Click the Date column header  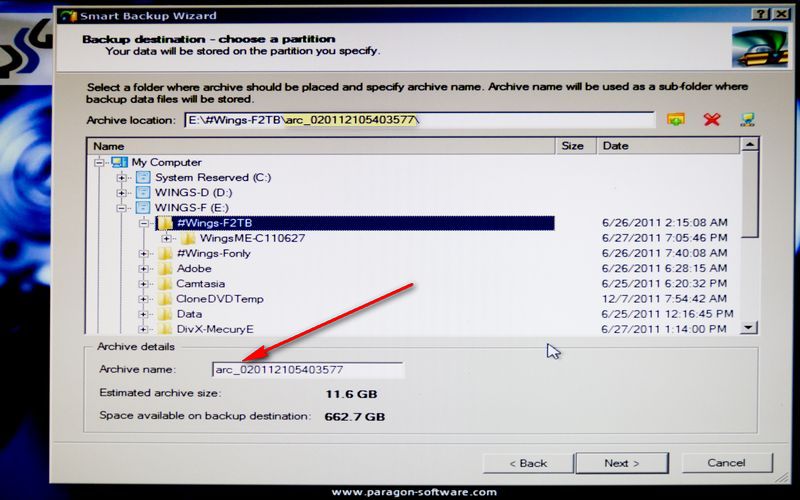tap(668, 146)
